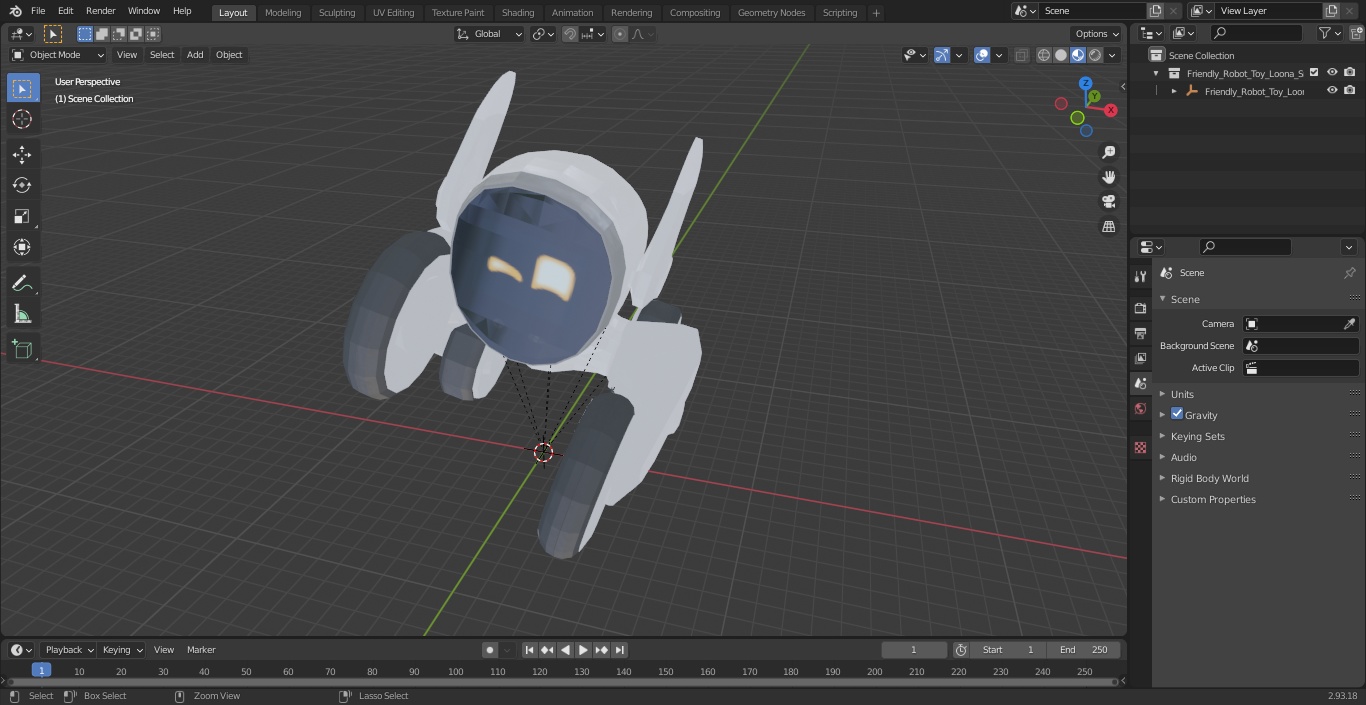This screenshot has width=1366, height=705.
Task: Activate the Move tool
Action: [x=22, y=154]
